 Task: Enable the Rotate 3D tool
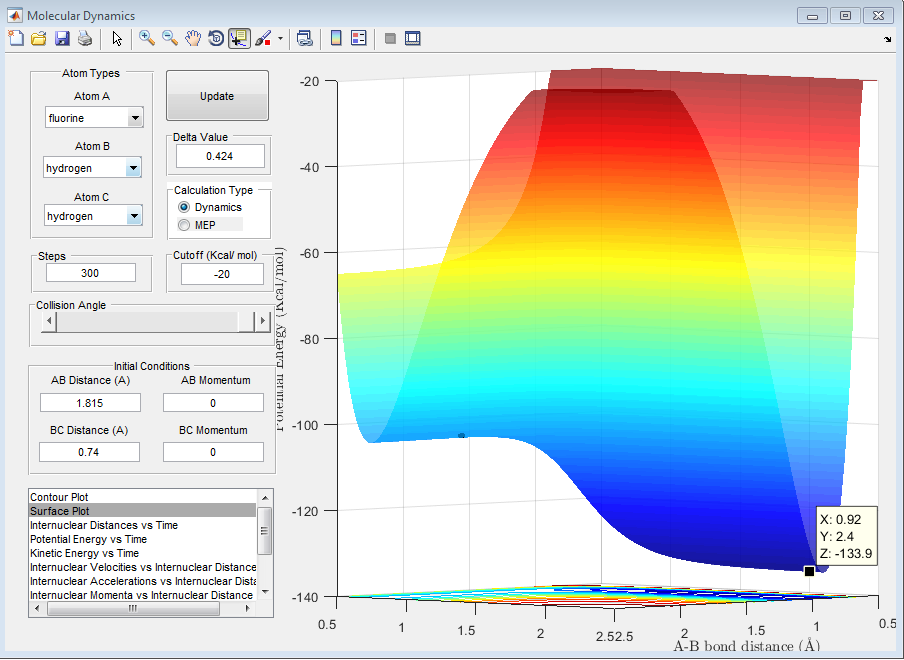(215, 38)
